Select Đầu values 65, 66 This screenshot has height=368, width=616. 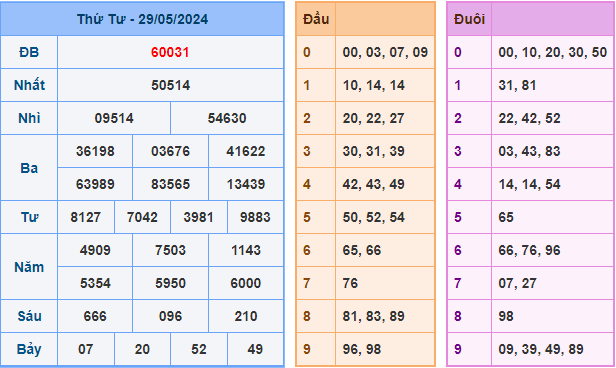[x=362, y=250]
